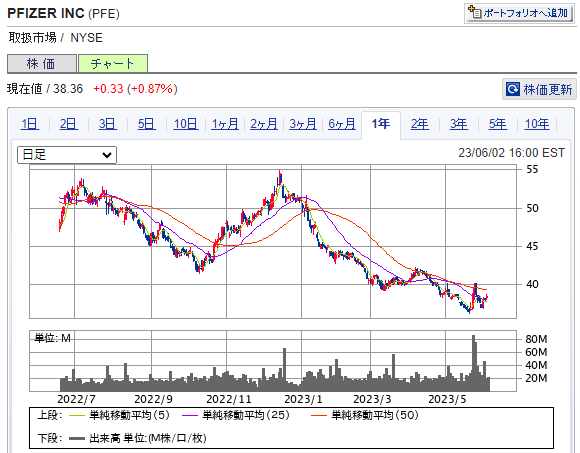Click the 50 price axis label
This screenshot has width=580, height=453.
click(532, 208)
